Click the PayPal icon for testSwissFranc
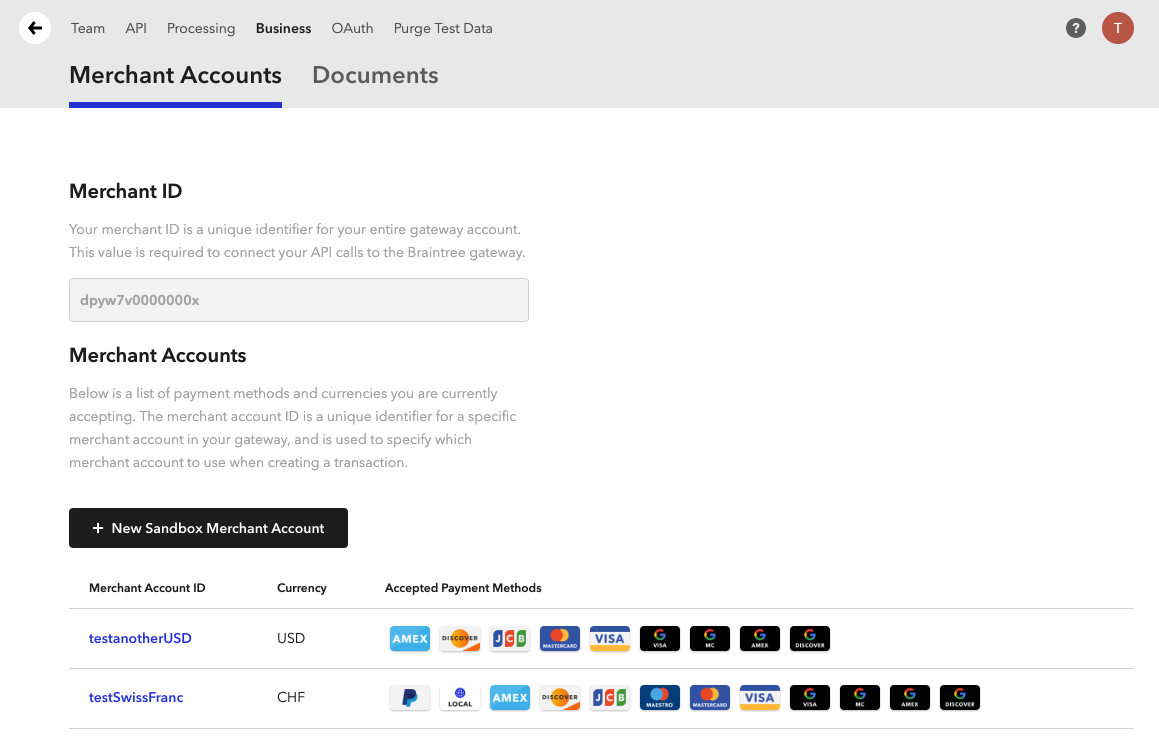The image size is (1159, 746). pos(409,697)
